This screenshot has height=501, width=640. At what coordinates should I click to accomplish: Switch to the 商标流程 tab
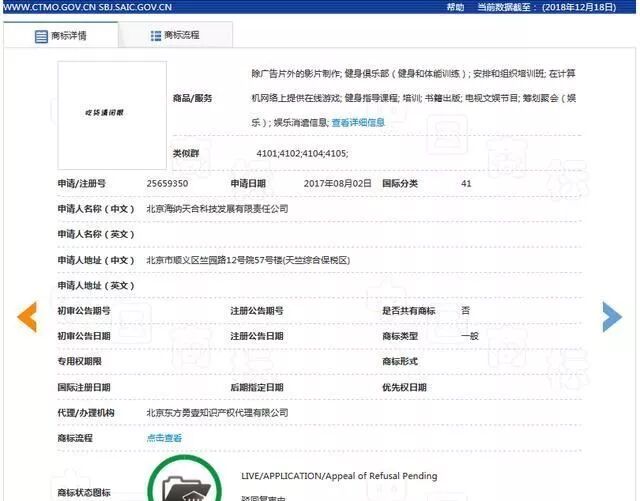coord(176,36)
